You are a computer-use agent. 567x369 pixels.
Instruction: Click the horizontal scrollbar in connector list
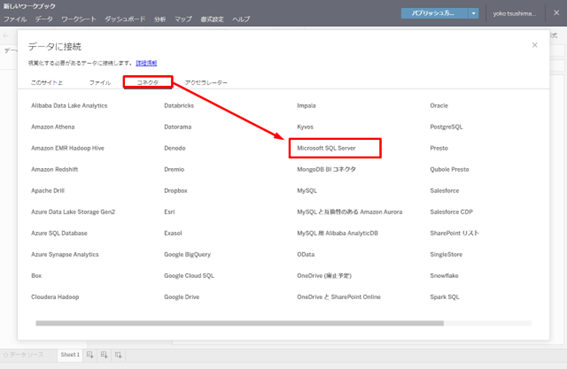tap(240, 323)
